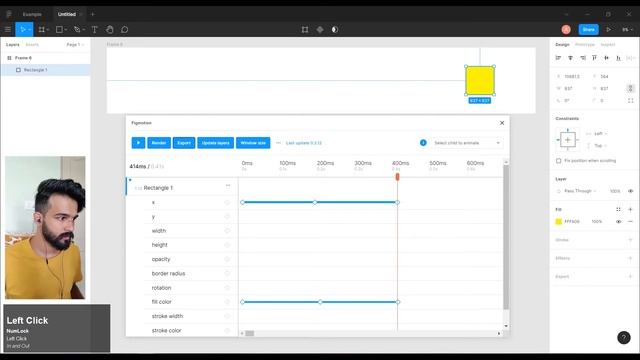Open the help question mark button
The image size is (640, 360).
coord(624,338)
